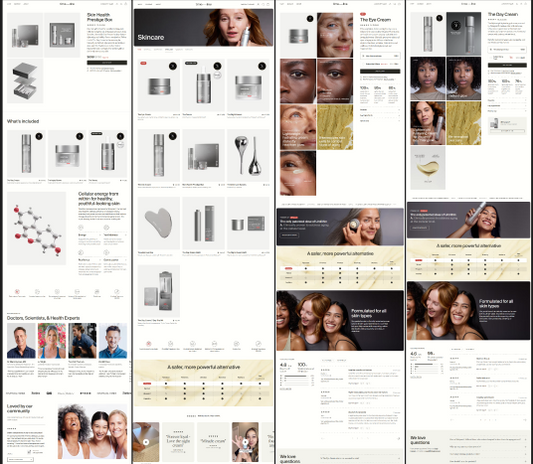533x464 pixels.
Task: Click the outlined button in the Eye Cream dark banner
Action: click(289, 235)
